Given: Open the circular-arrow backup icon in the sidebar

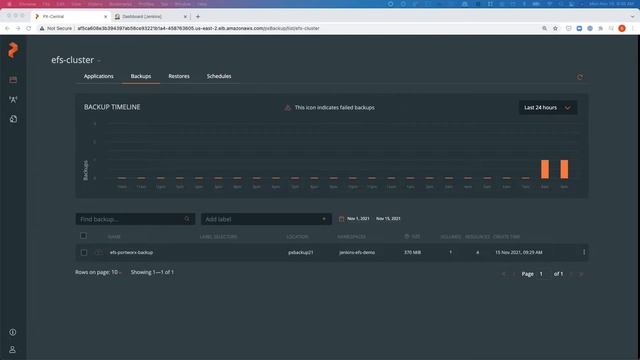Looking at the screenshot, I should pos(13,119).
